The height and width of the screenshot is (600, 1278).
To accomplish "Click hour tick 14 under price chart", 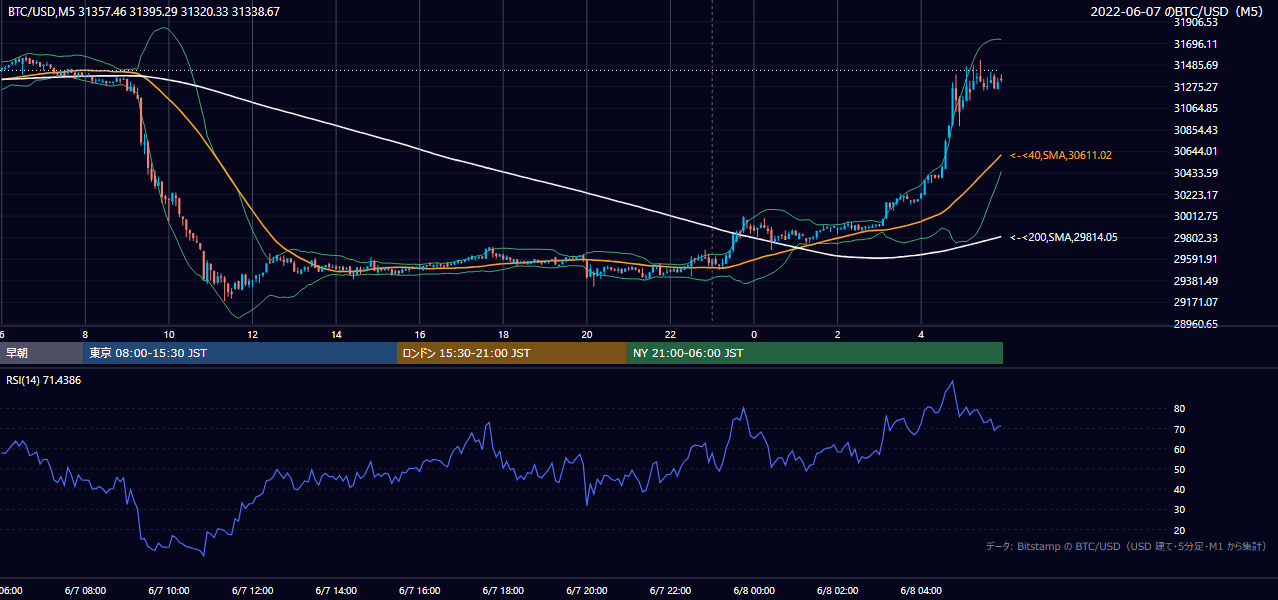I will coord(336,335).
